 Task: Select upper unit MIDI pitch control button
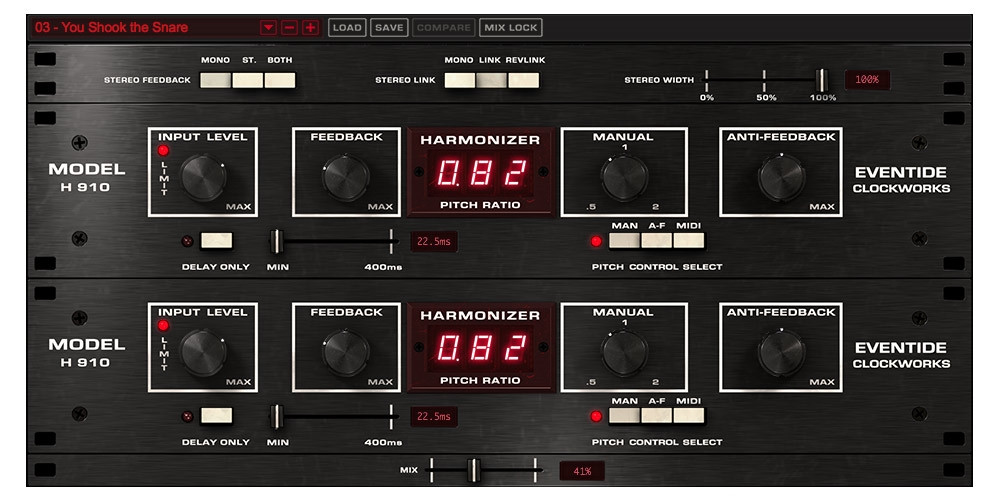(689, 241)
